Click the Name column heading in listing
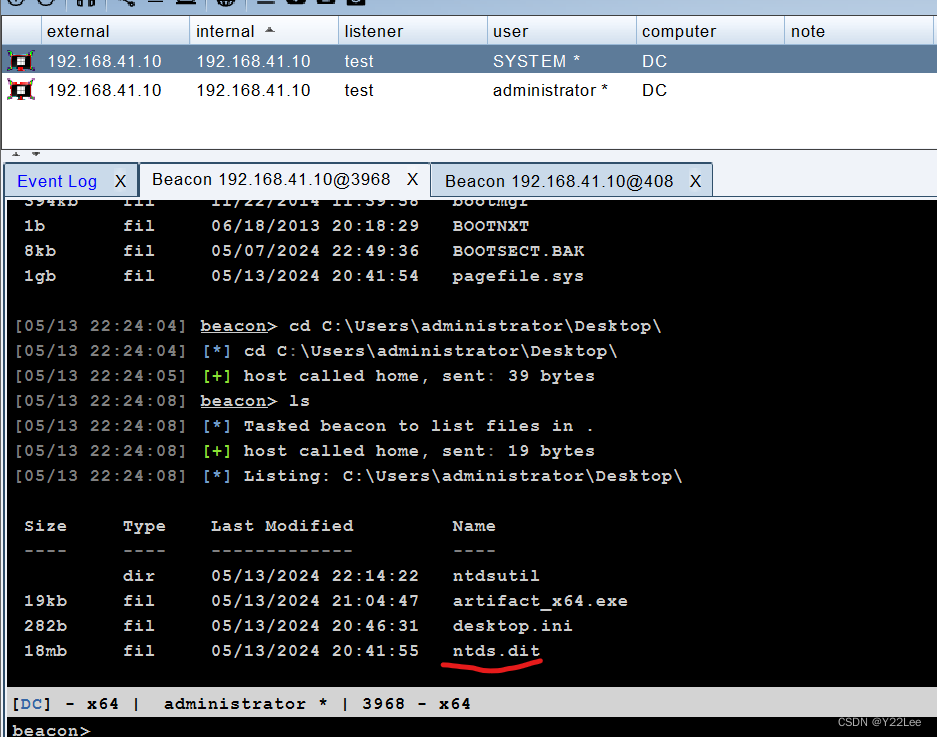Screen dimensions: 937x737 point(474,526)
